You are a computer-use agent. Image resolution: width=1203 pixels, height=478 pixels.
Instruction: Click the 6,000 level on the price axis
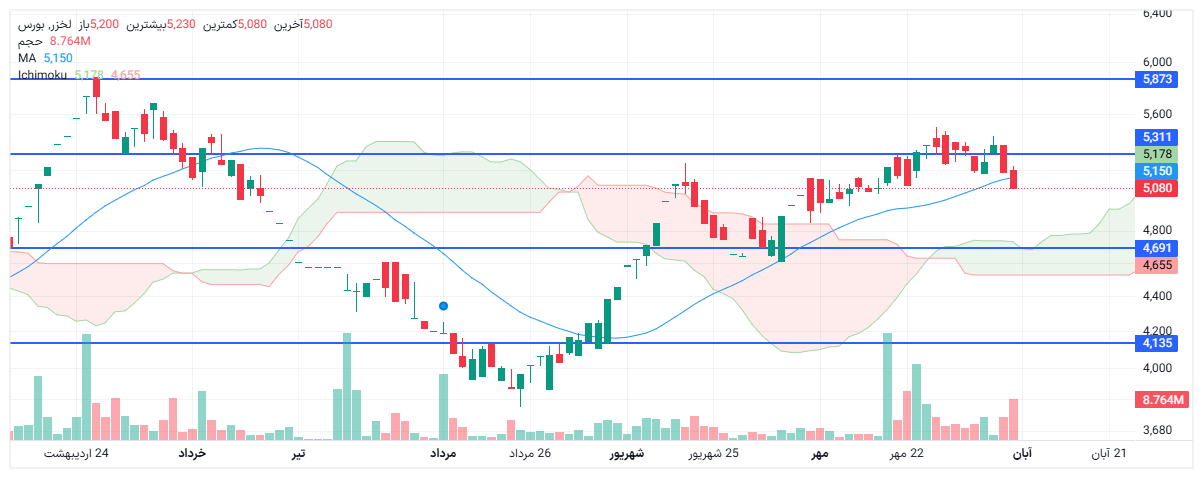[x=1157, y=61]
